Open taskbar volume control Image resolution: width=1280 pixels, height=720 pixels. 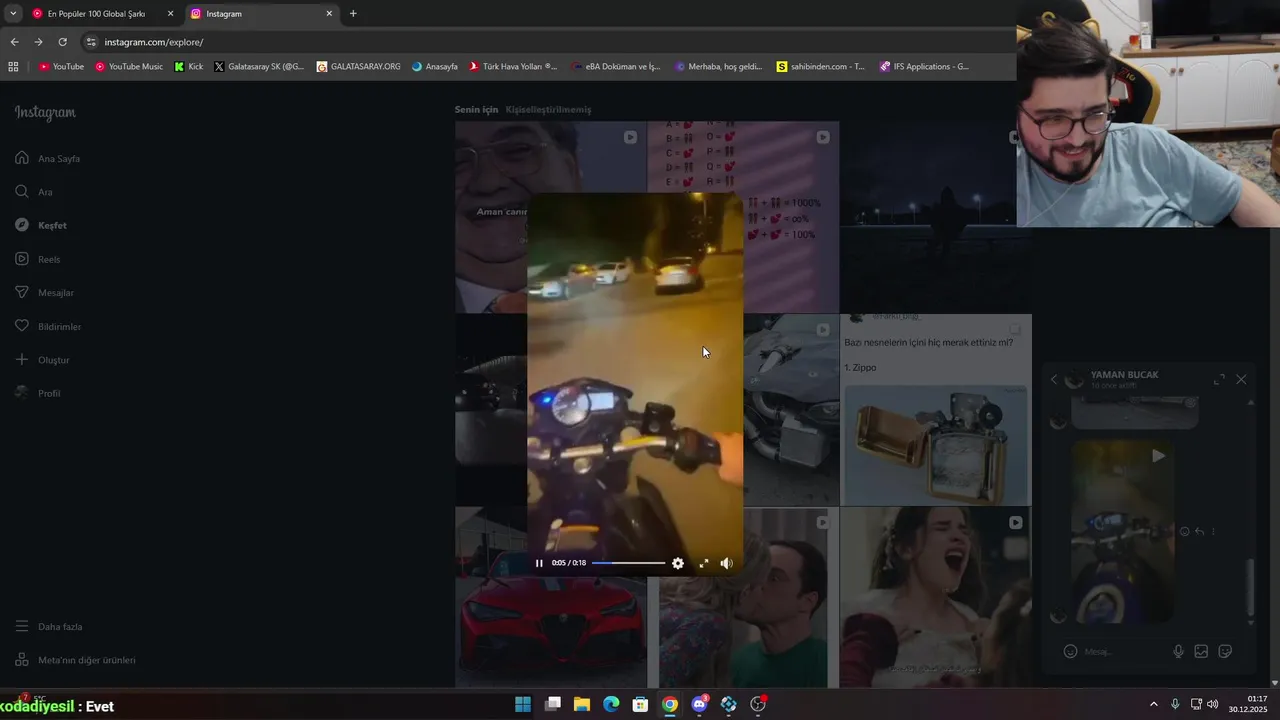tap(1212, 704)
